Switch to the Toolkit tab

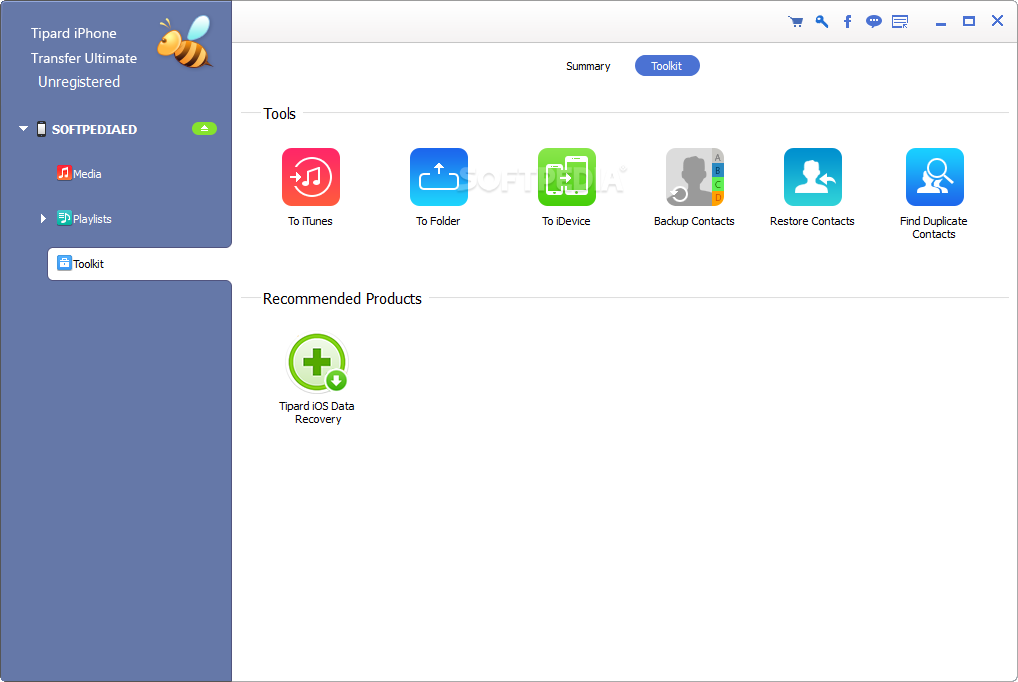pos(667,66)
